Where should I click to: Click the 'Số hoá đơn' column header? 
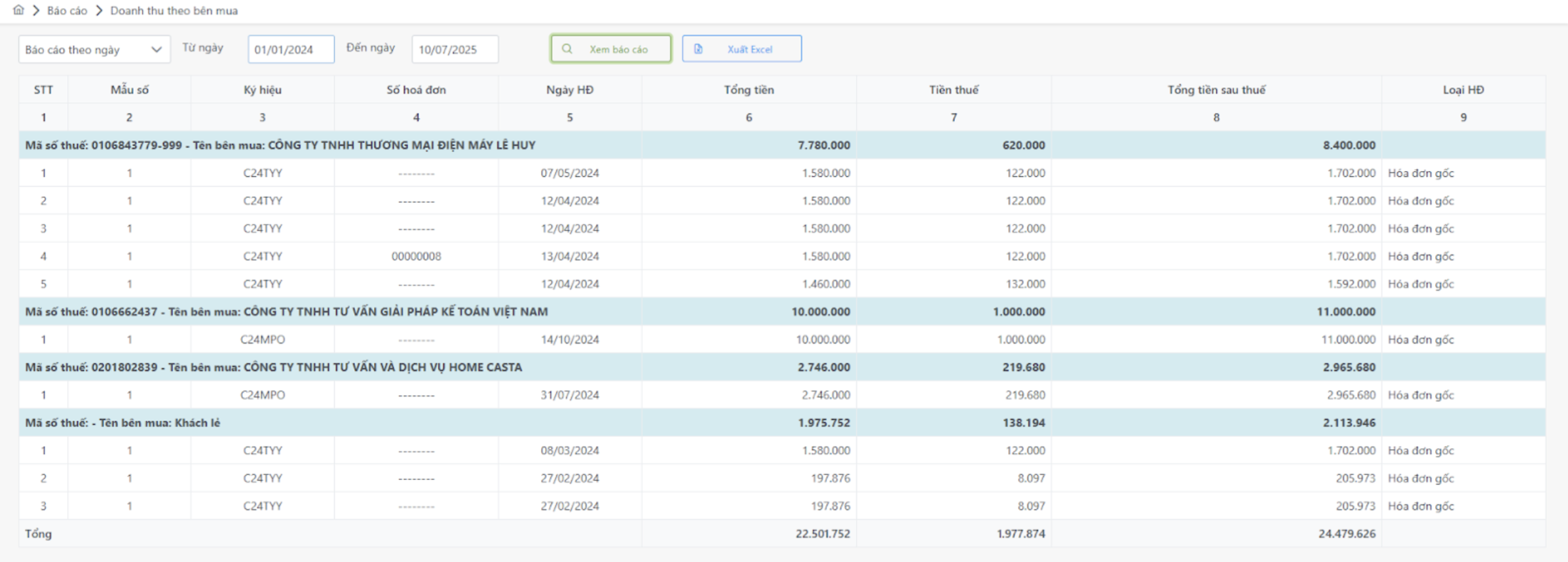[x=416, y=90]
